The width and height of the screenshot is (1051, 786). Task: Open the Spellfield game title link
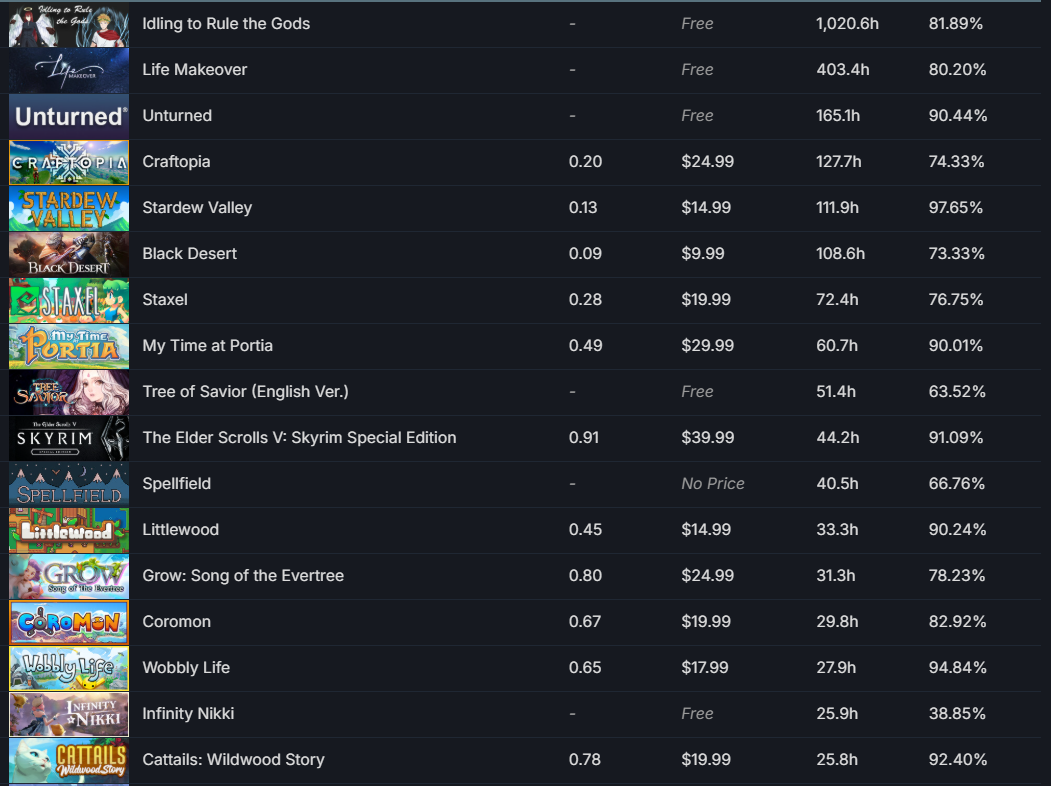[x=176, y=484]
